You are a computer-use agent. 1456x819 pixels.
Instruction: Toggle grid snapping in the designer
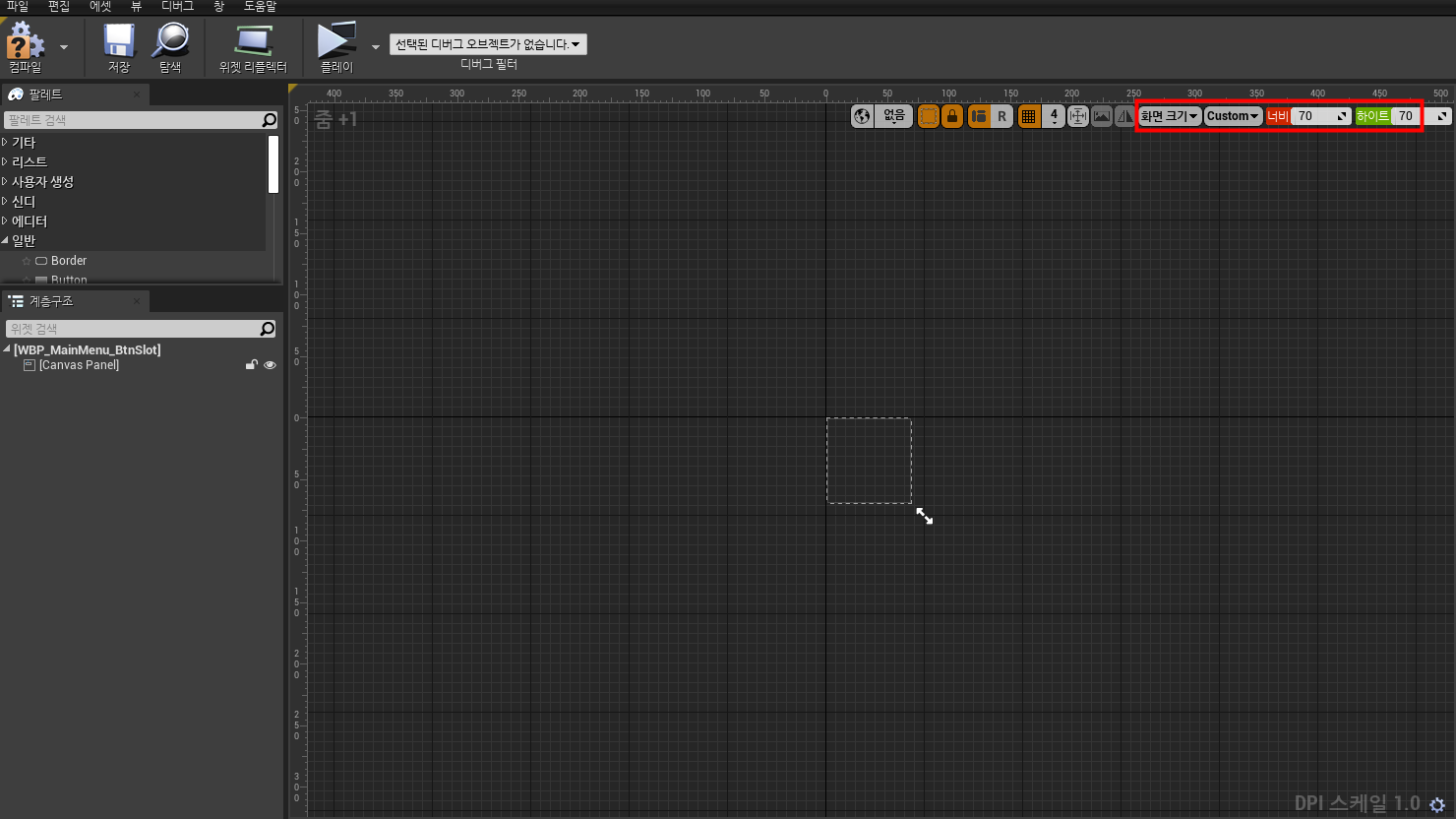[1029, 116]
